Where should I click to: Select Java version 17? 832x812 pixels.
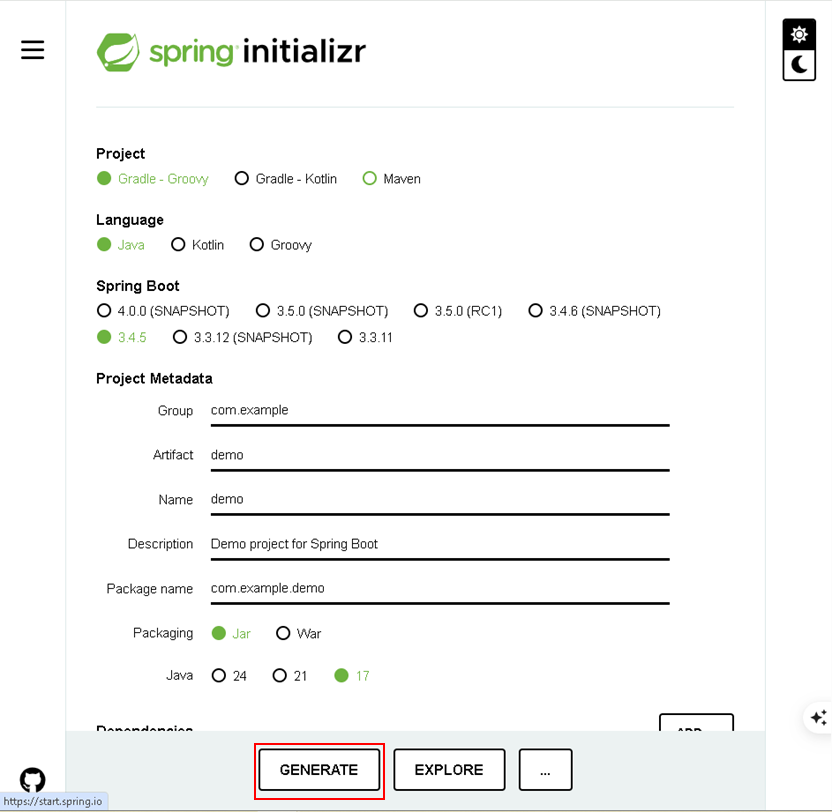pyautogui.click(x=352, y=676)
